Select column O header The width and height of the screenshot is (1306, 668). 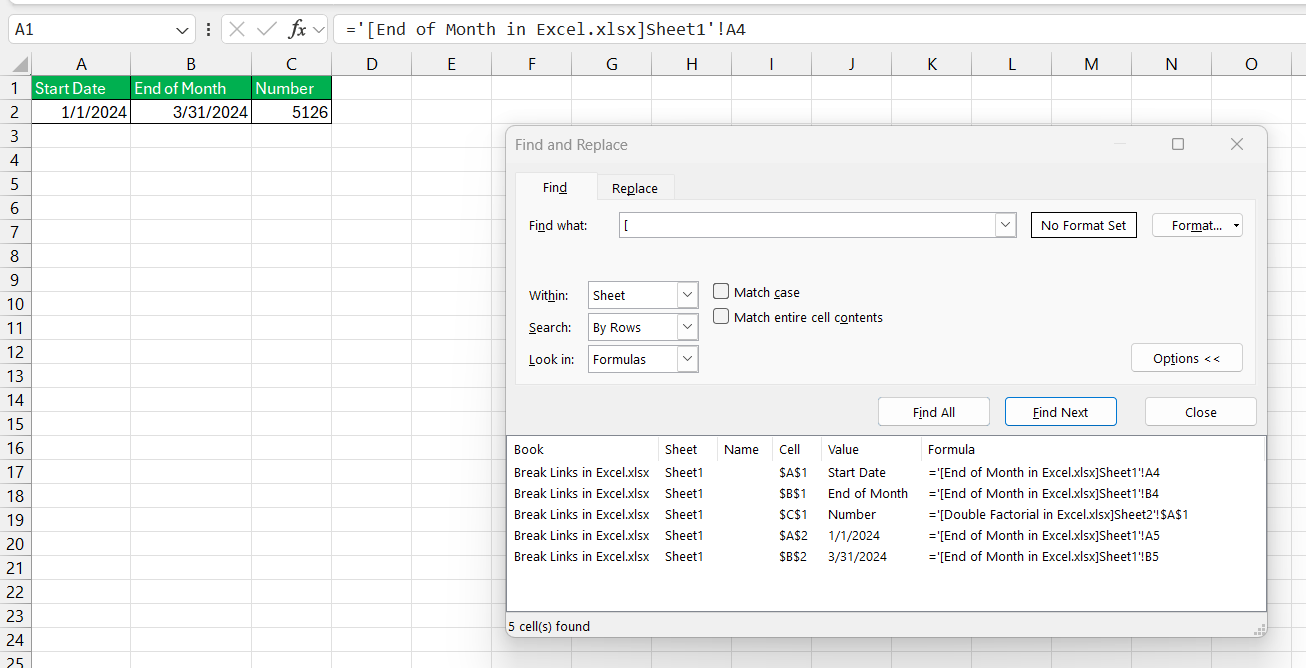click(x=1251, y=64)
